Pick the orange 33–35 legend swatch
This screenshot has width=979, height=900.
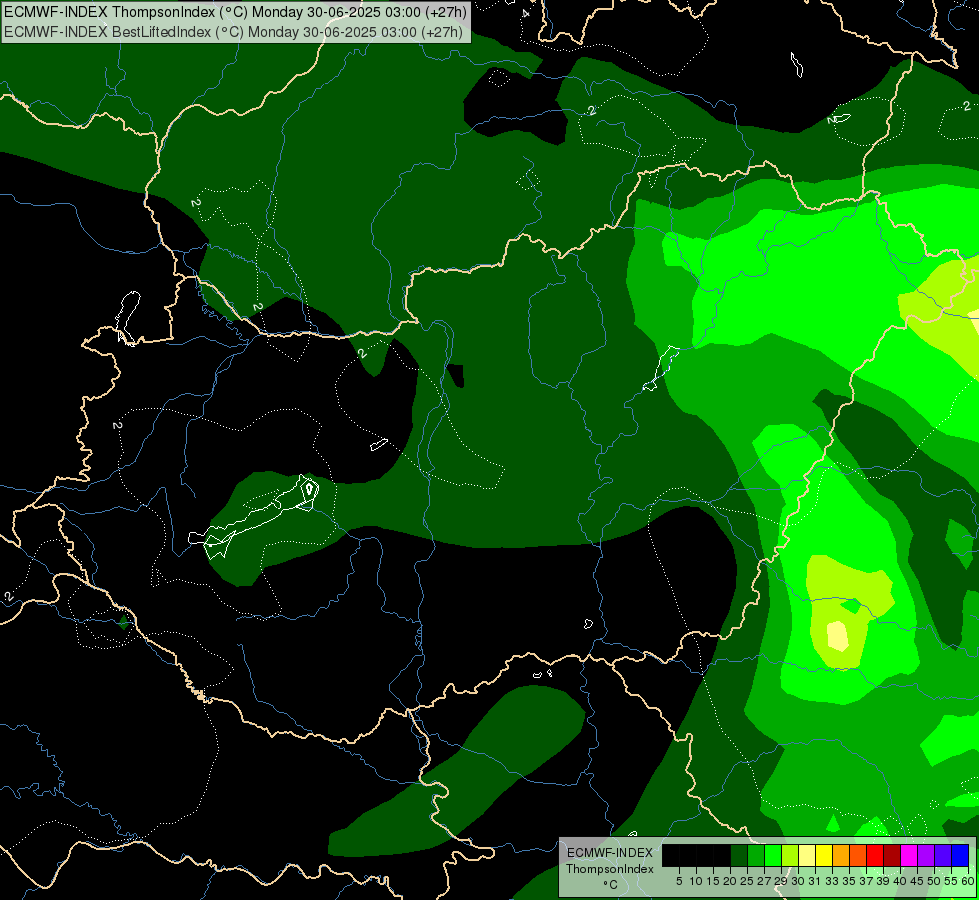point(842,855)
